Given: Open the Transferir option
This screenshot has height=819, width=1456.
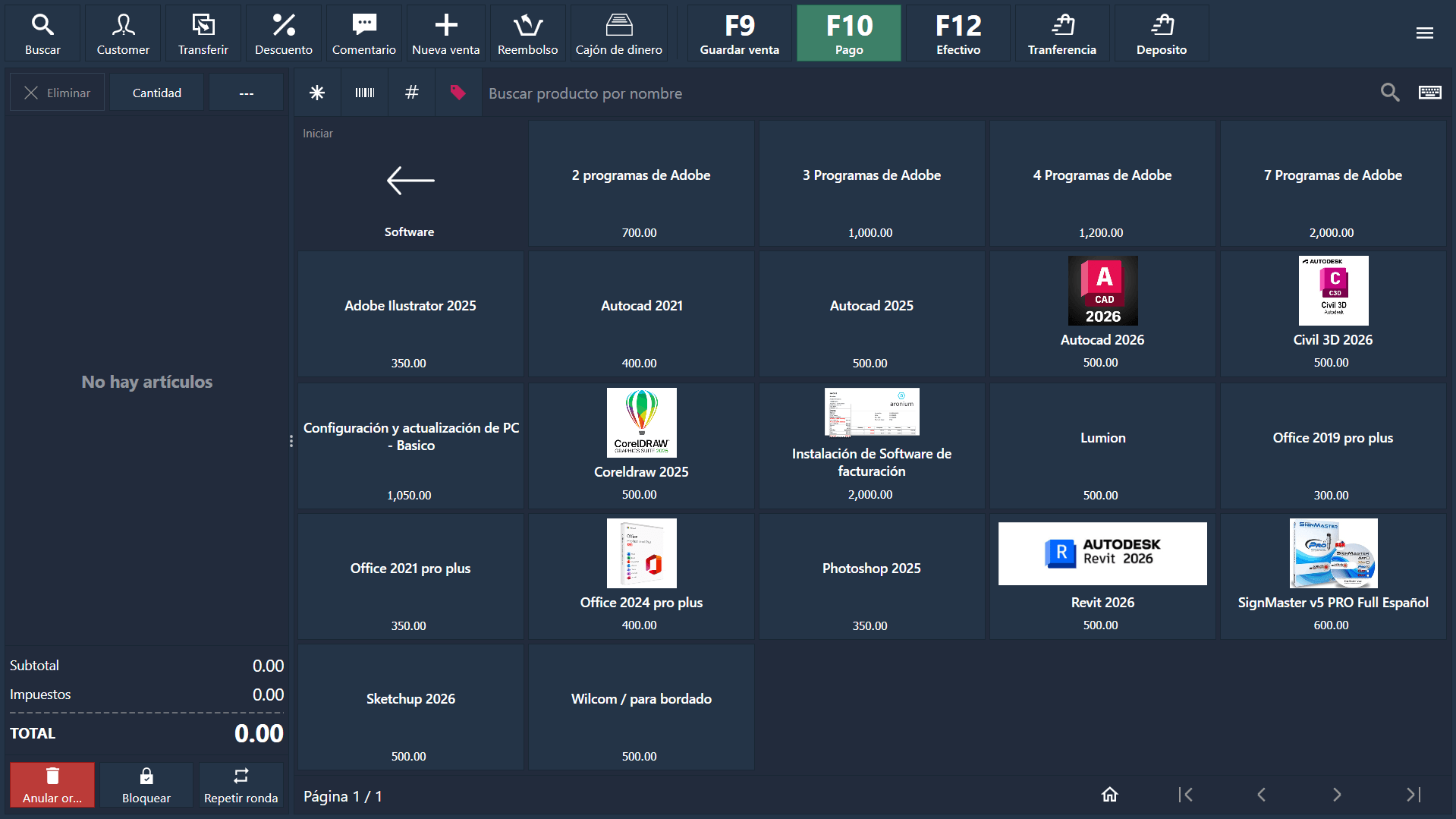Looking at the screenshot, I should pyautogui.click(x=203, y=33).
